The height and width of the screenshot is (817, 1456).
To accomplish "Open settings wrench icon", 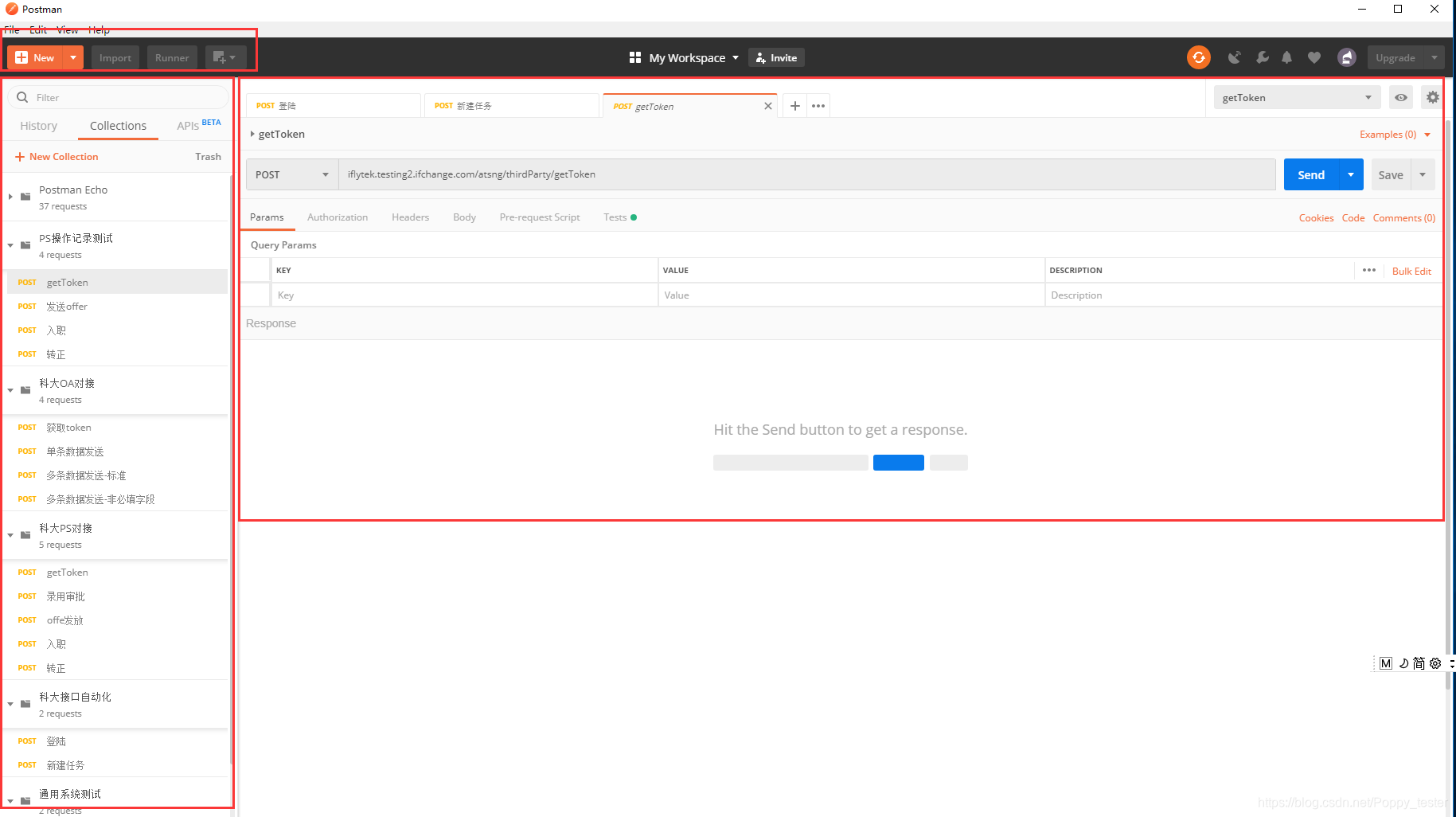I will click(x=1262, y=57).
